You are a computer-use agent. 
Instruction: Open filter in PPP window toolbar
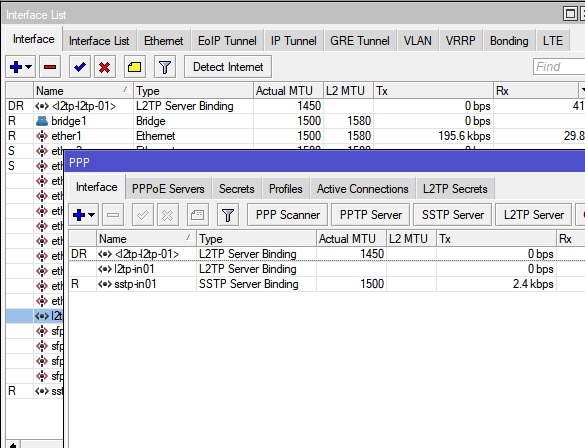click(x=228, y=215)
